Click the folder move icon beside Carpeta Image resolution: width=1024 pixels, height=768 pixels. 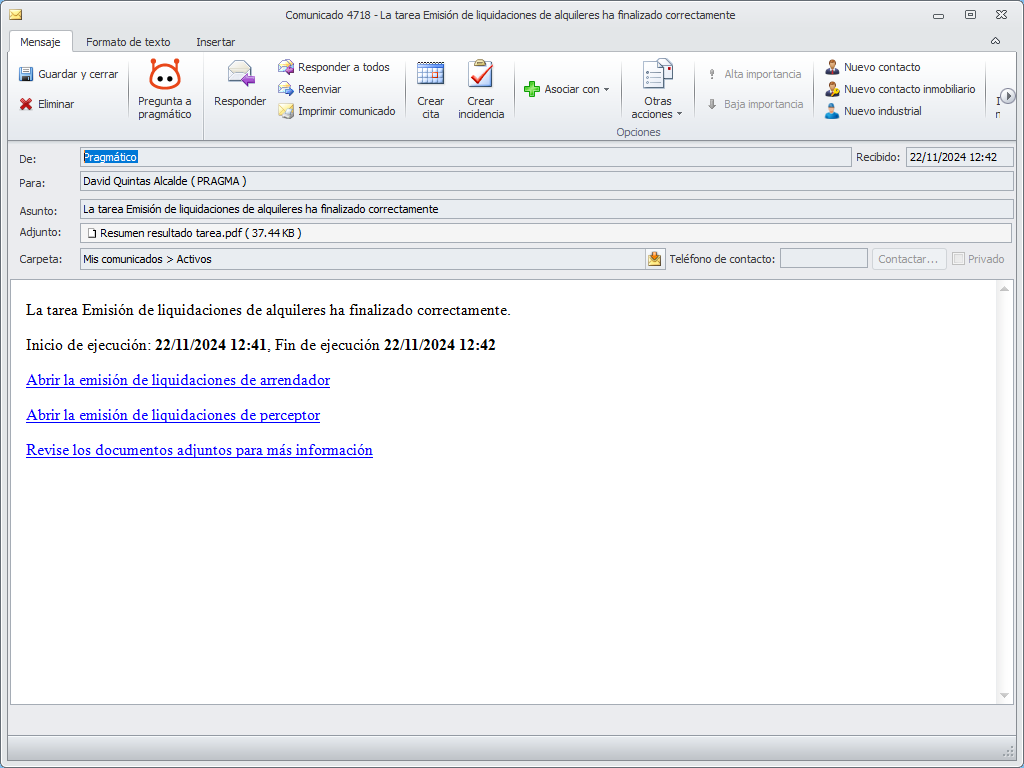click(x=655, y=259)
